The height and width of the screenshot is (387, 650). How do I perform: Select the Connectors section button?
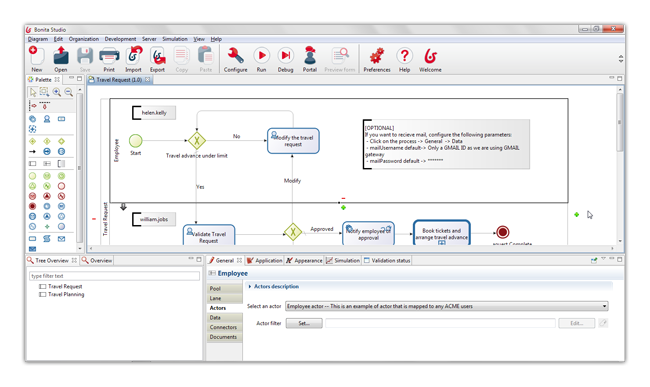pyautogui.click(x=224, y=327)
